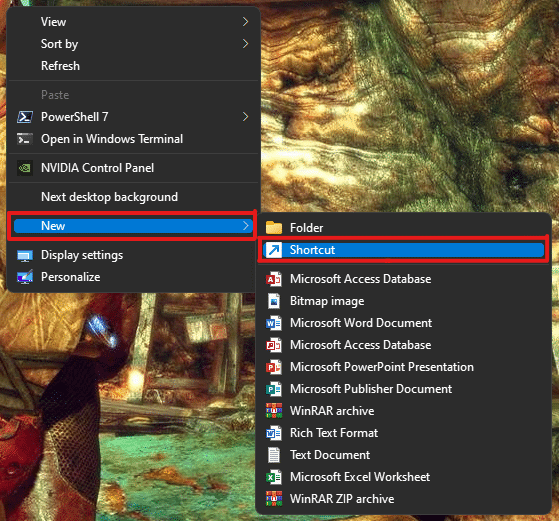Click the Publisher Document icon
Image resolution: width=559 pixels, height=521 pixels.
274,389
